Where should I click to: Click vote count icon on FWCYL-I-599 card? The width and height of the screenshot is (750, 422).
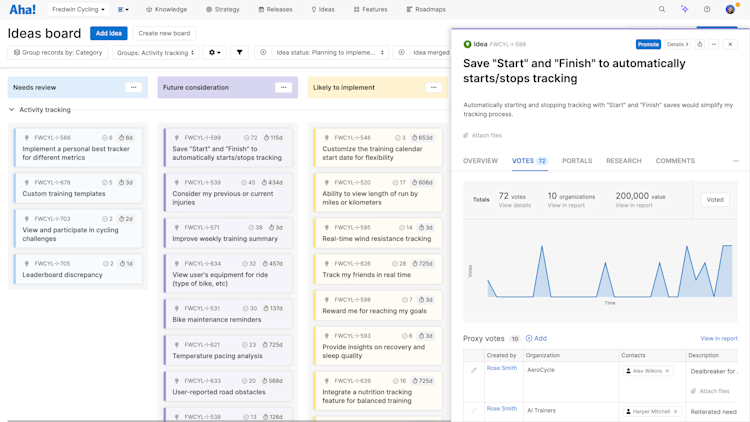[247, 138]
